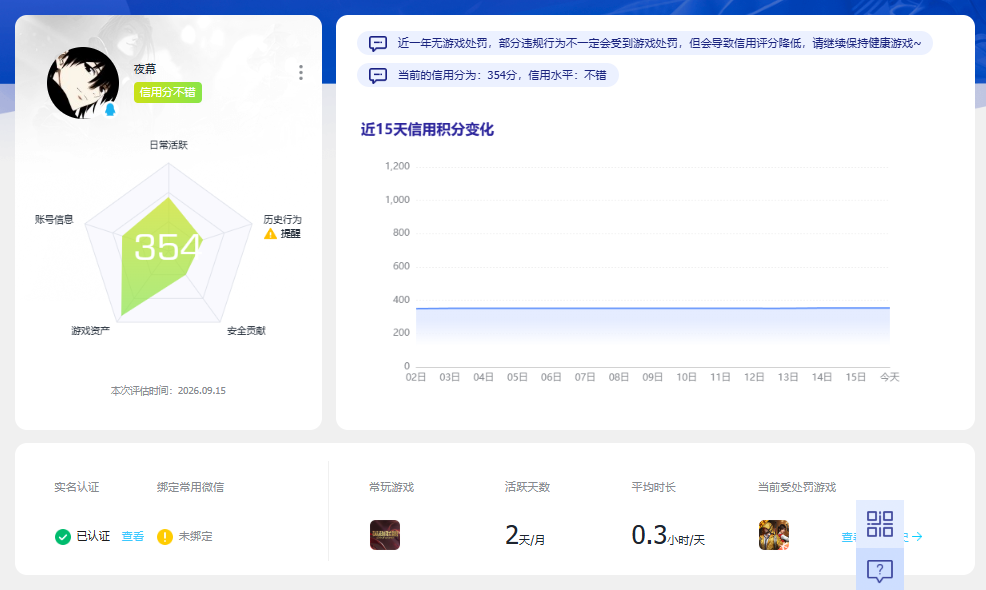Click the 354 credit score number
This screenshot has height=590, width=986.
coord(168,247)
